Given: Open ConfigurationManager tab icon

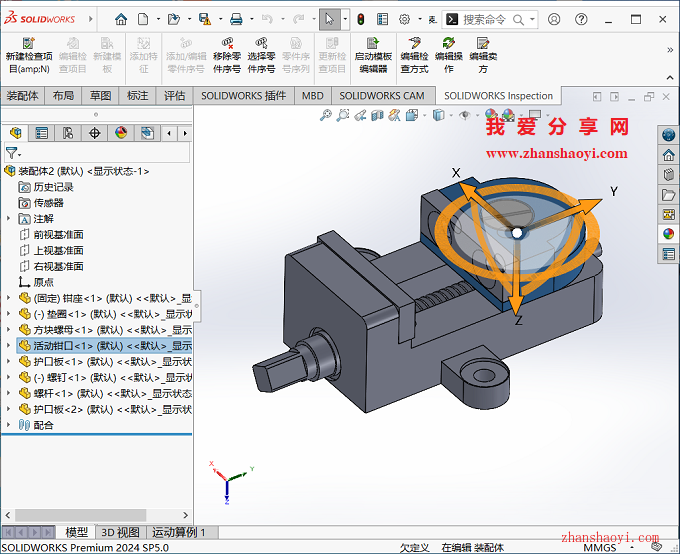Looking at the screenshot, I should 68,133.
